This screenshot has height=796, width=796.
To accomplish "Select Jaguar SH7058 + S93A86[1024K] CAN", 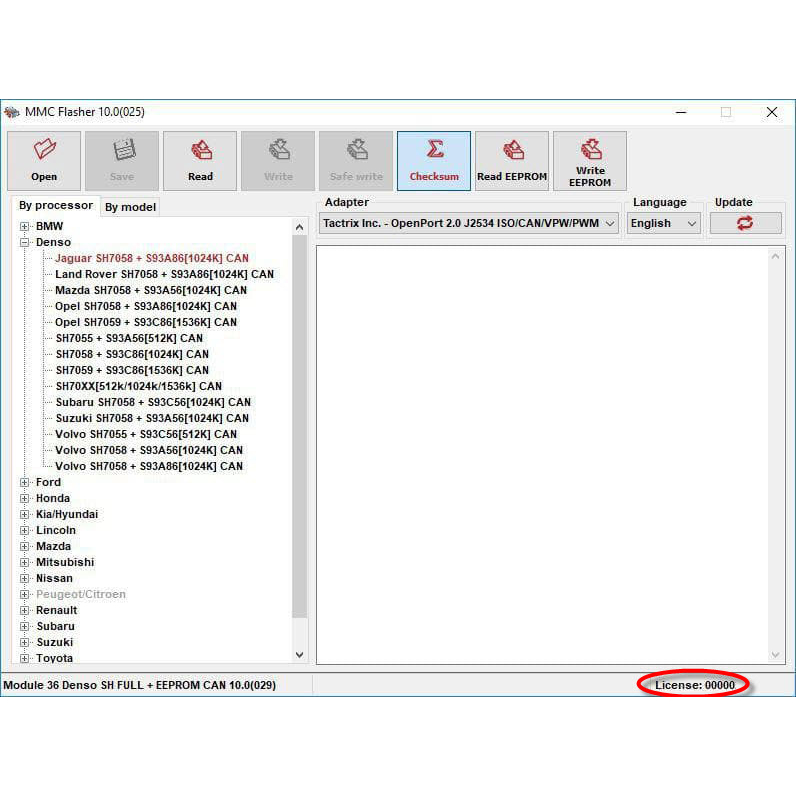I will [152, 258].
